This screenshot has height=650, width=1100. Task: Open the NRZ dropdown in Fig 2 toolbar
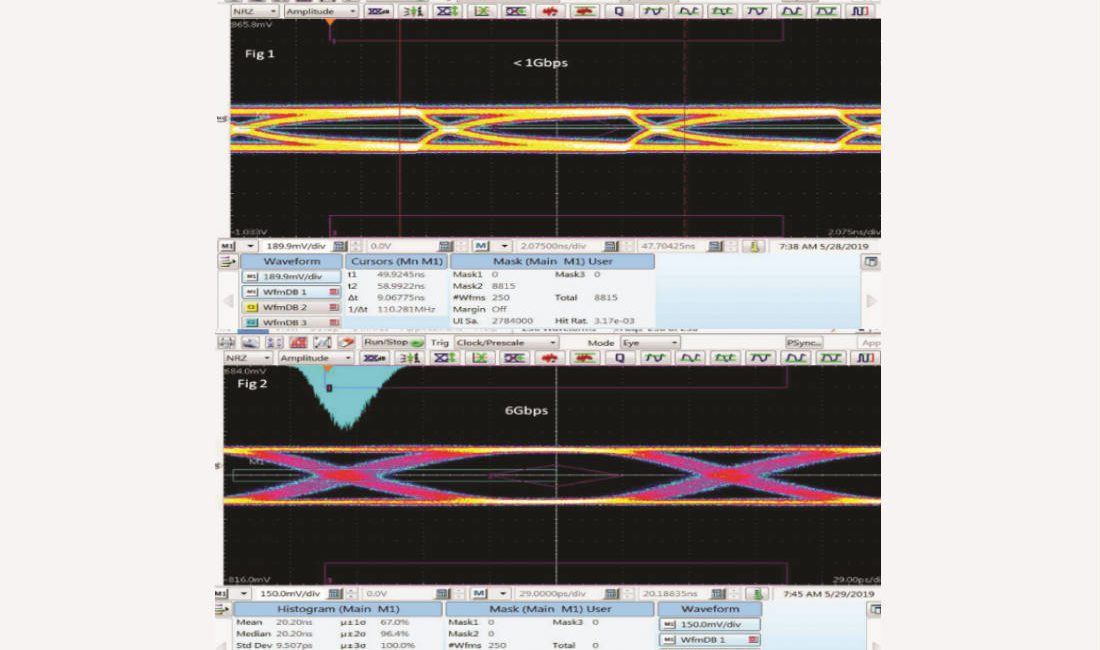coord(248,358)
